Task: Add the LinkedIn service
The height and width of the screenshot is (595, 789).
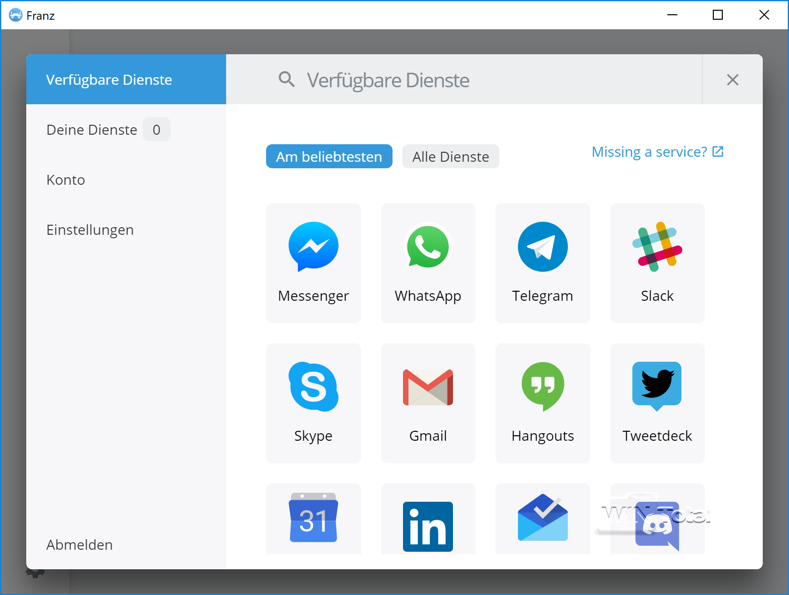Action: [x=428, y=519]
